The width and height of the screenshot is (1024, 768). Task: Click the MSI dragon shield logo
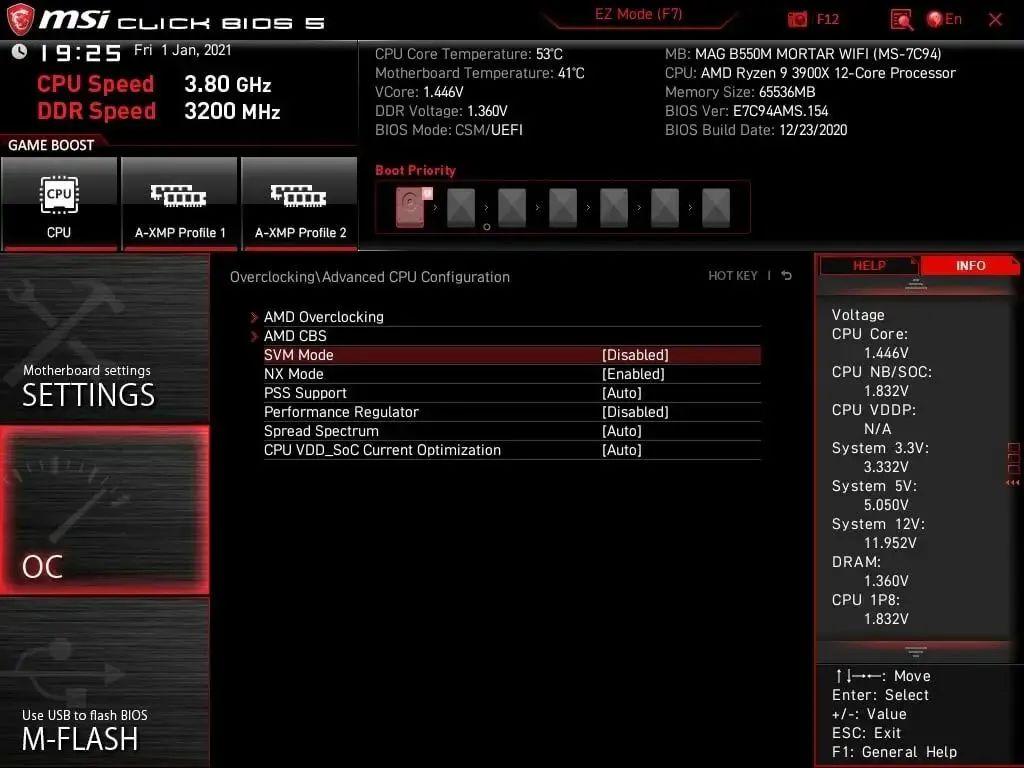pos(20,19)
